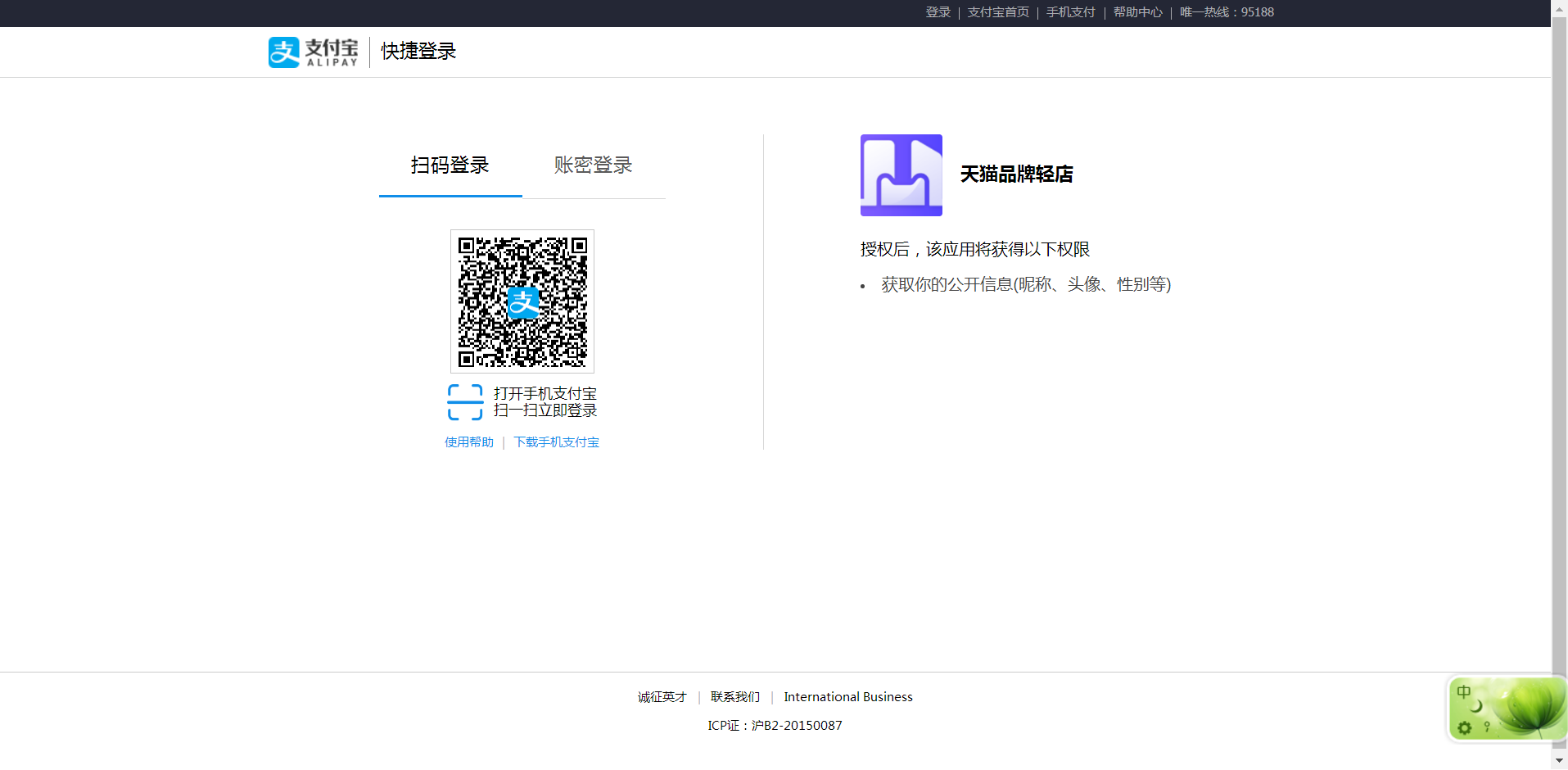The width and height of the screenshot is (1568, 770).
Task: Click the 获取你的公开信息 permission item
Action: pyautogui.click(x=1026, y=284)
